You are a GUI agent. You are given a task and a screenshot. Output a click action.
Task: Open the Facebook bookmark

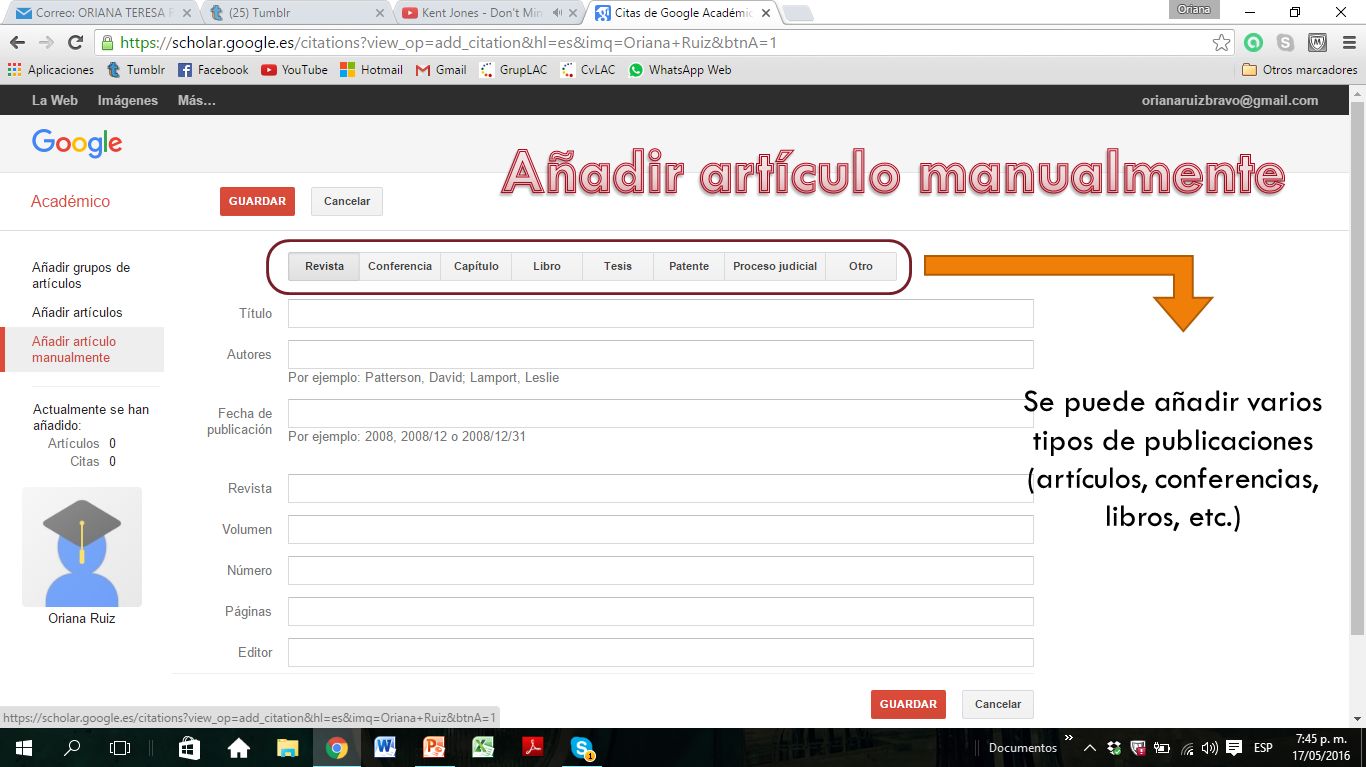[213, 70]
